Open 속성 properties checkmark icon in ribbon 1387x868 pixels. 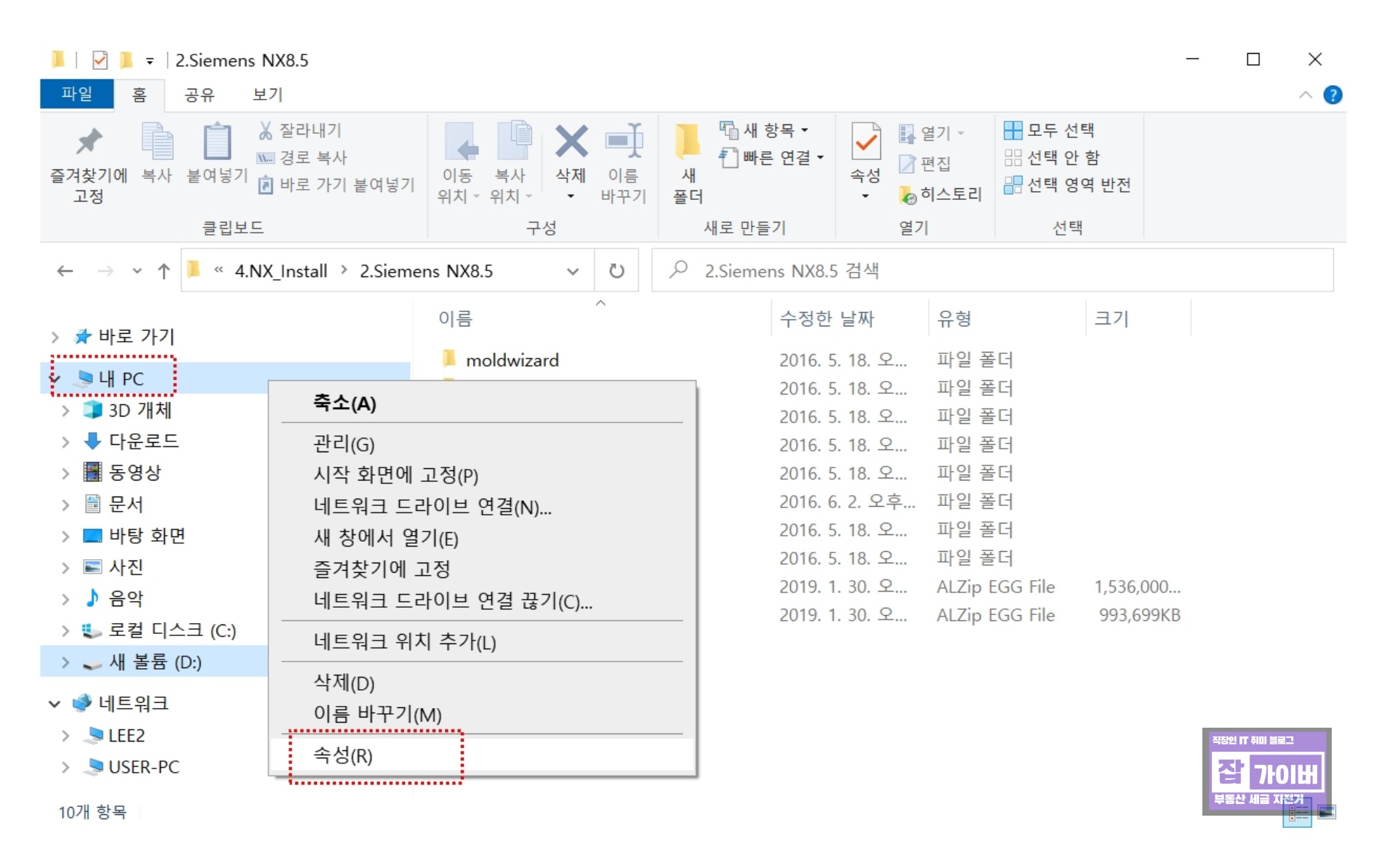pyautogui.click(x=865, y=141)
